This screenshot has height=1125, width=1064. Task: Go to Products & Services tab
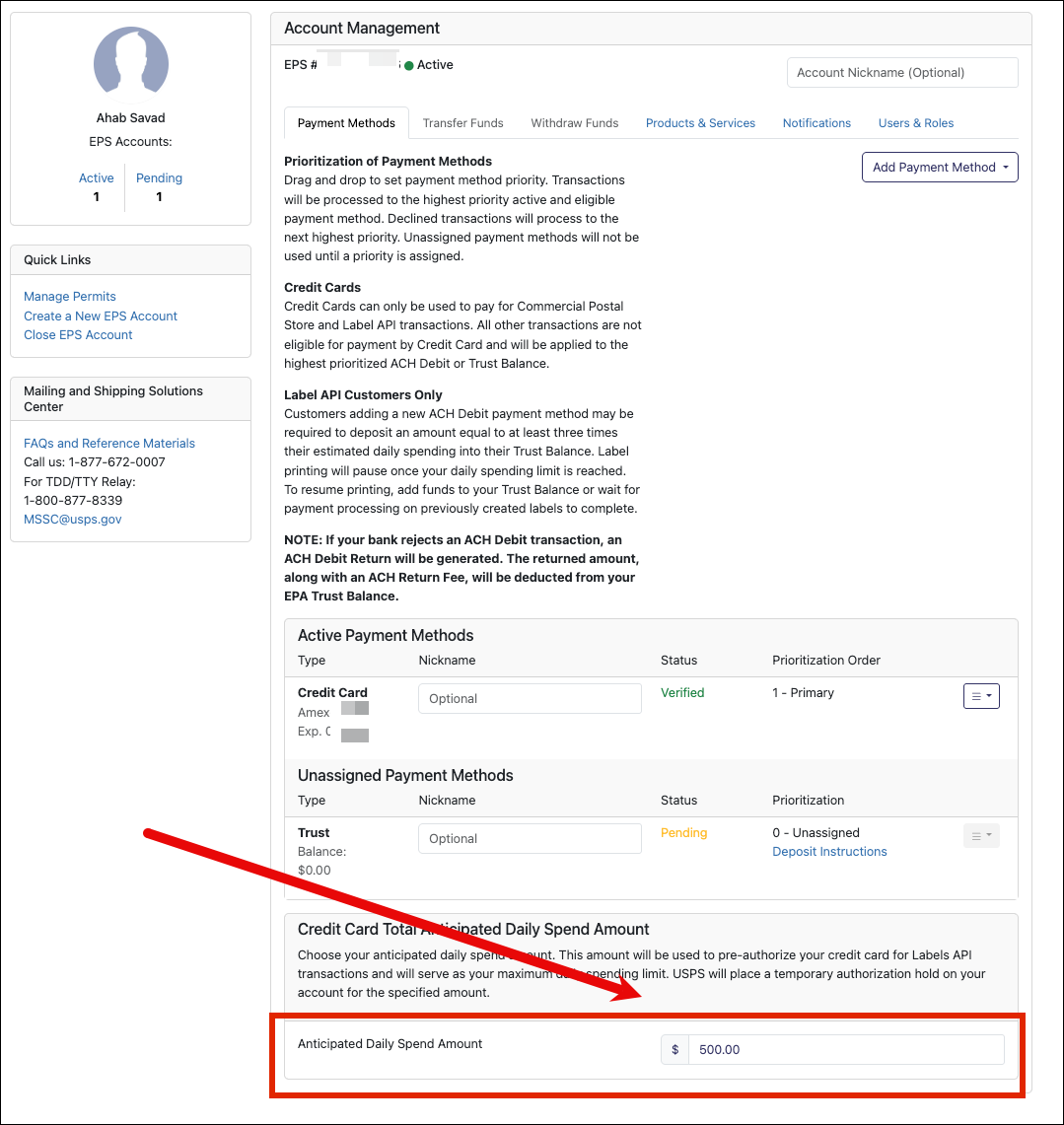[700, 123]
